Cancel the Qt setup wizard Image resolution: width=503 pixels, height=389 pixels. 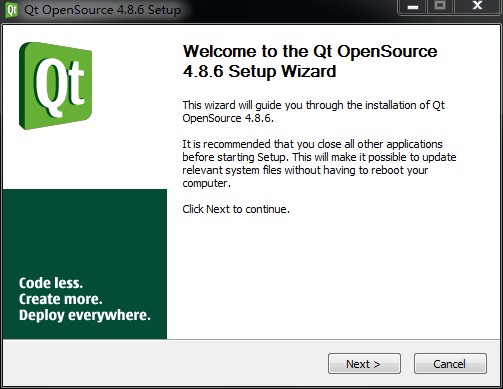[450, 364]
